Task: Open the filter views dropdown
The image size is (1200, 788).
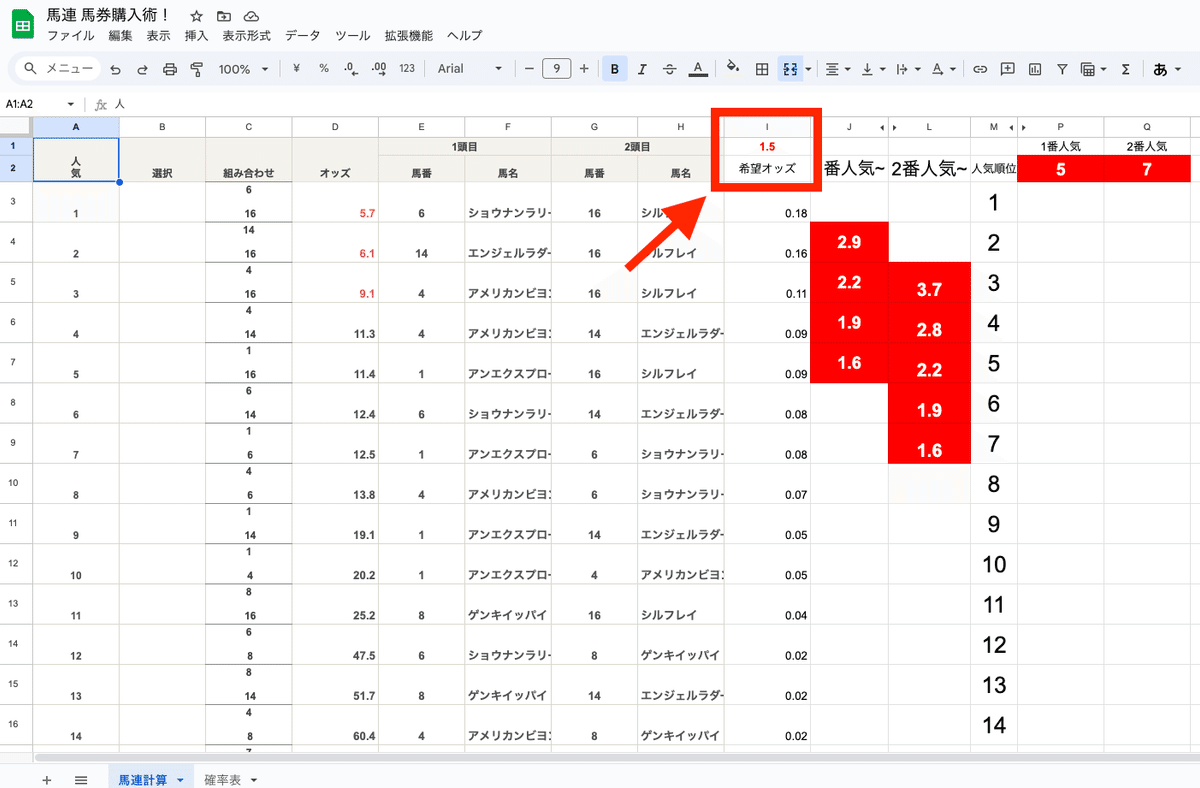Action: [1093, 69]
